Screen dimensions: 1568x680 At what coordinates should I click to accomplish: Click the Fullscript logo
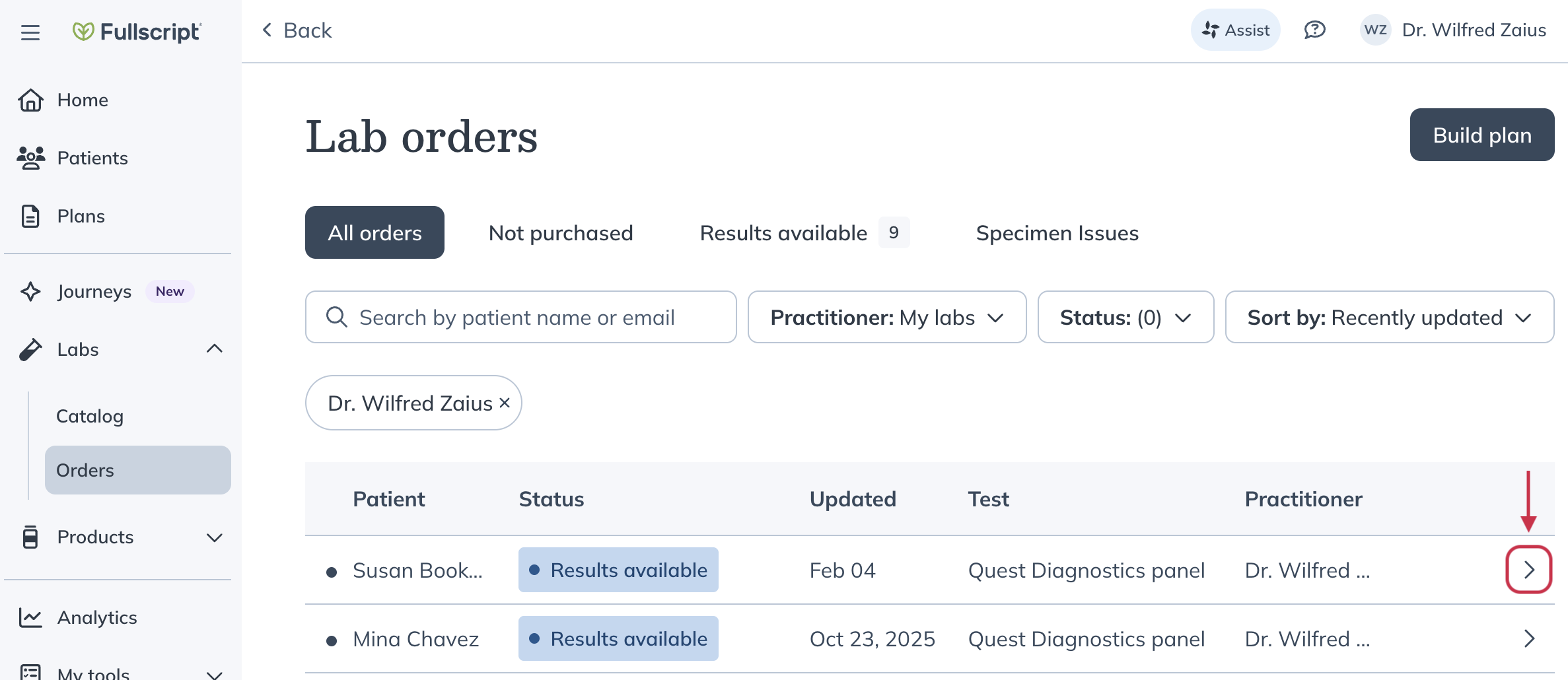point(137,30)
